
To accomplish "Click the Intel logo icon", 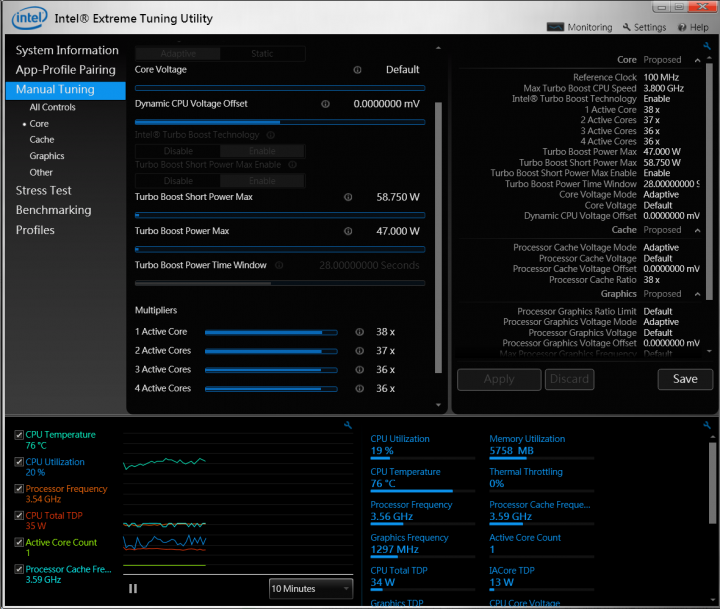I will click(30, 18).
